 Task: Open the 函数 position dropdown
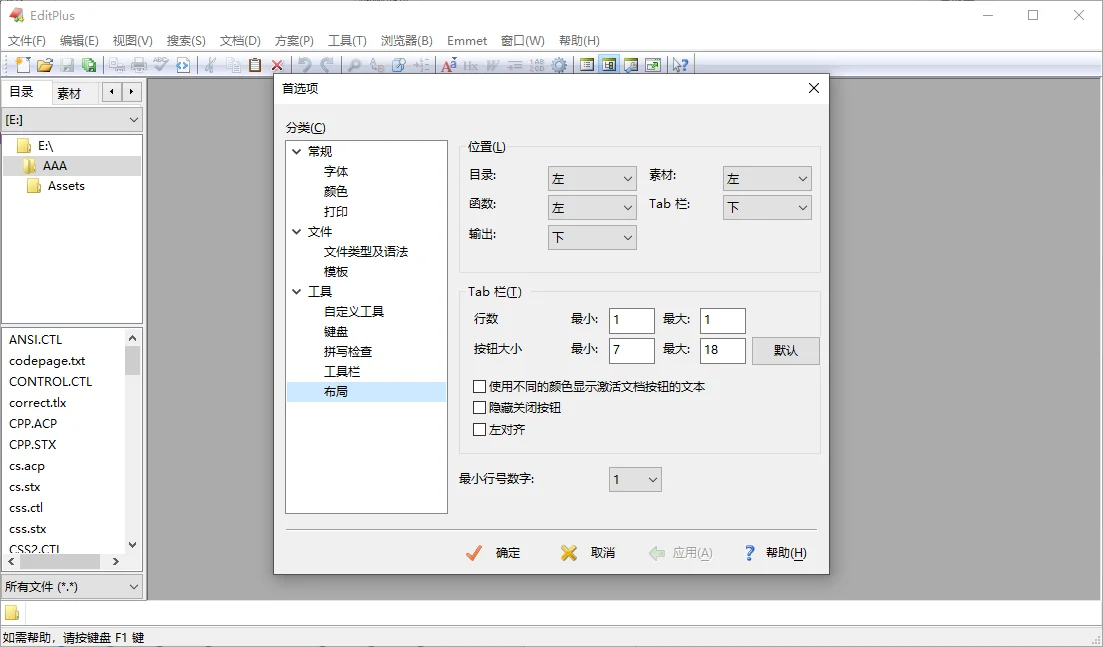(592, 207)
